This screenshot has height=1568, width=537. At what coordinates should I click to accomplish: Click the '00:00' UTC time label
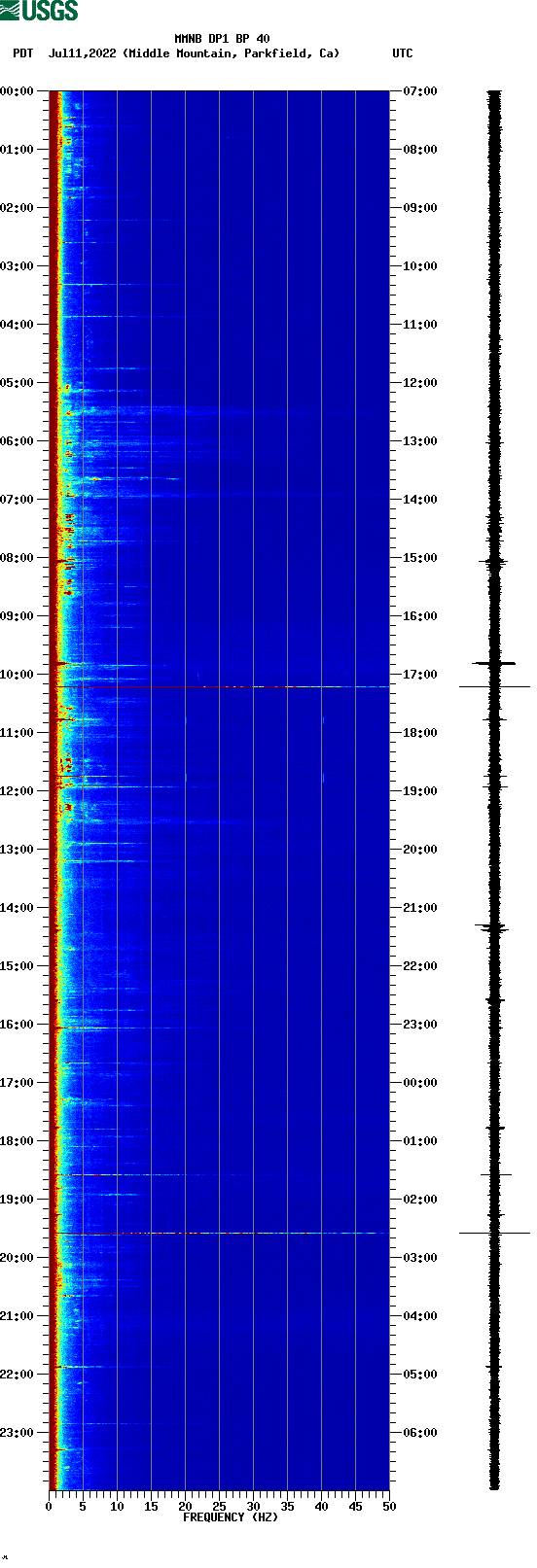point(420,1083)
